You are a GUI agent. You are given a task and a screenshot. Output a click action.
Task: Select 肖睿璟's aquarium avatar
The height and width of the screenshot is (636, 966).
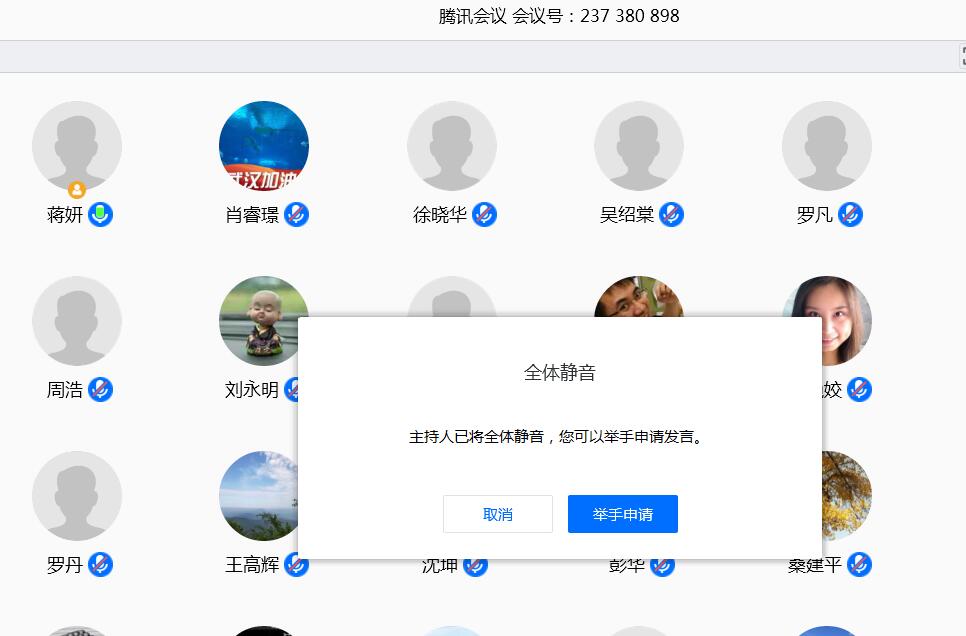pos(264,145)
